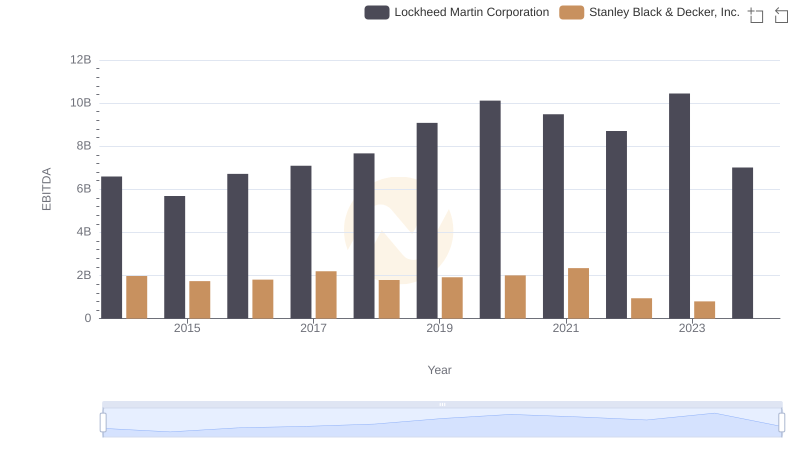Click the Stanley Black & Decker bar for 2021
800x461 pixels.
pyautogui.click(x=579, y=293)
